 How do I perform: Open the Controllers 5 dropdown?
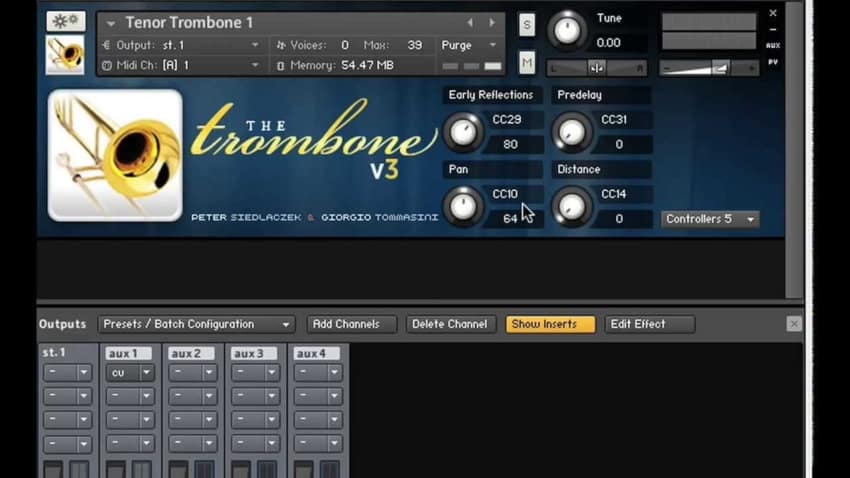pyautogui.click(x=710, y=219)
